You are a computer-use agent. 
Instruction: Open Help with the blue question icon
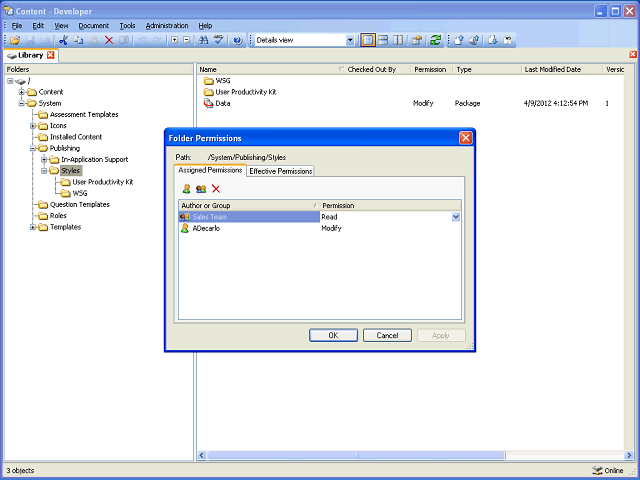[x=238, y=40]
